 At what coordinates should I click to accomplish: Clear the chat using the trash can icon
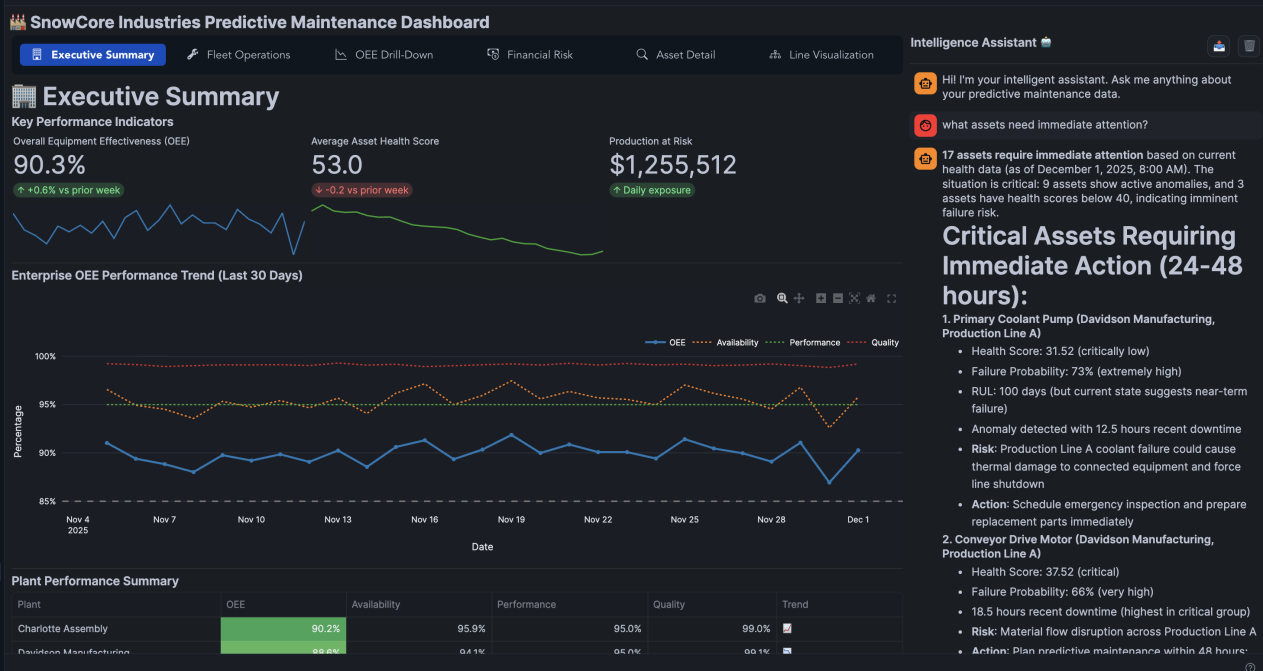click(1248, 45)
